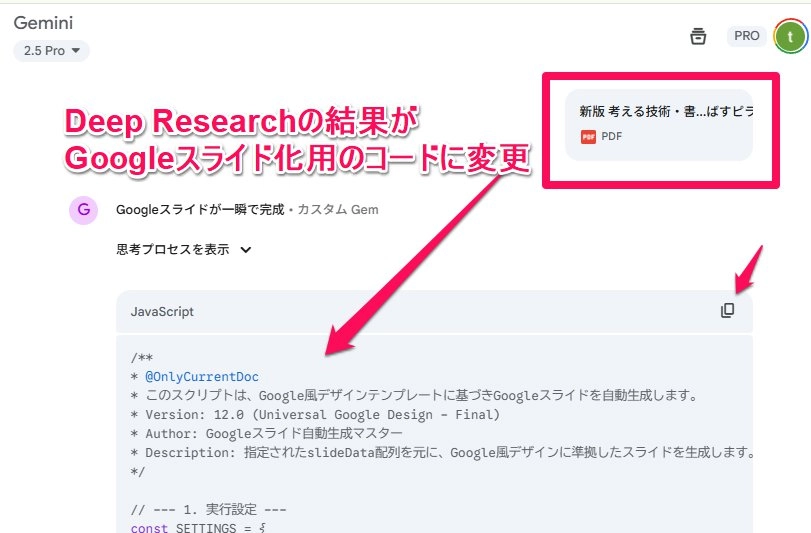The width and height of the screenshot is (811, 533).
Task: Click the const SETTINGS code line
Action: pos(199,527)
